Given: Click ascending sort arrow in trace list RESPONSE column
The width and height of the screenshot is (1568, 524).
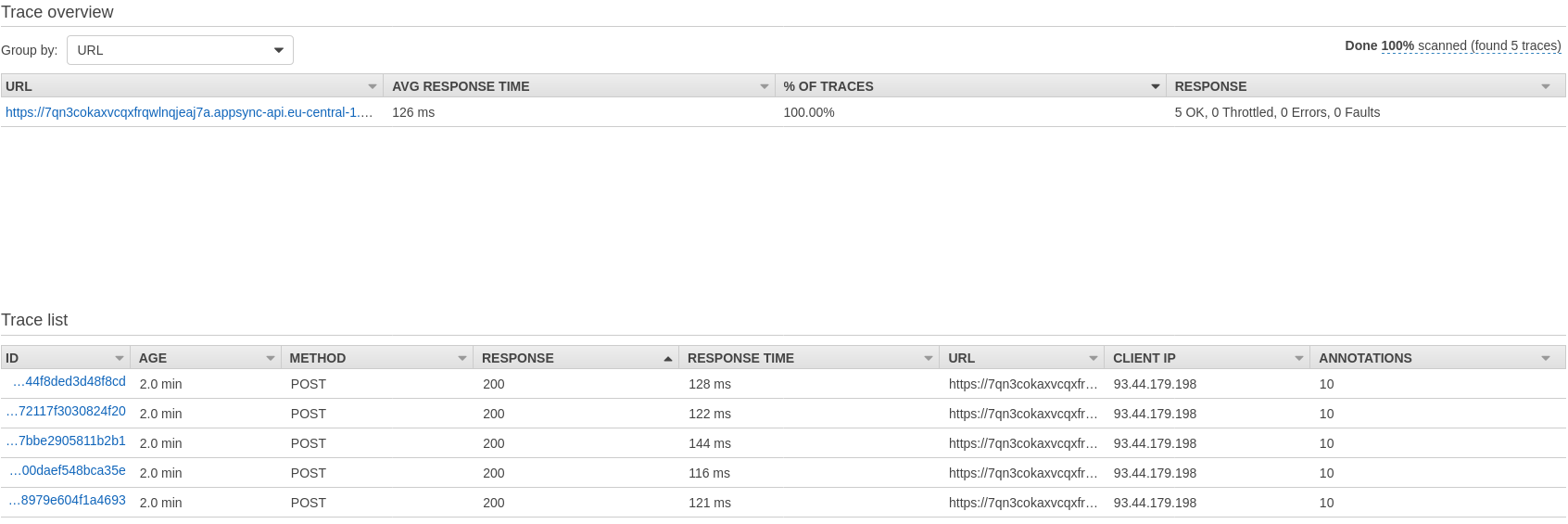Looking at the screenshot, I should coord(668,358).
